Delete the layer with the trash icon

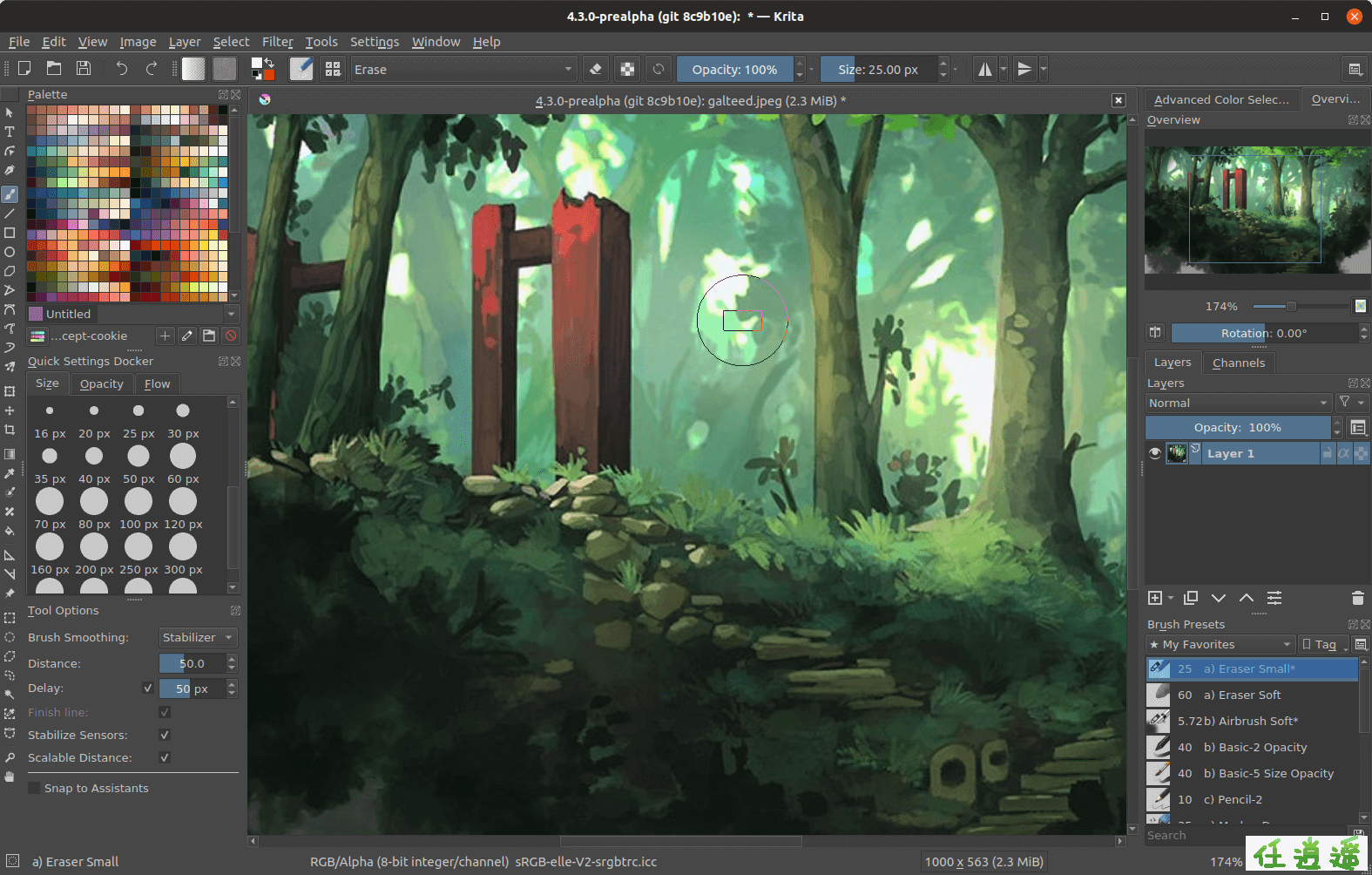1357,598
